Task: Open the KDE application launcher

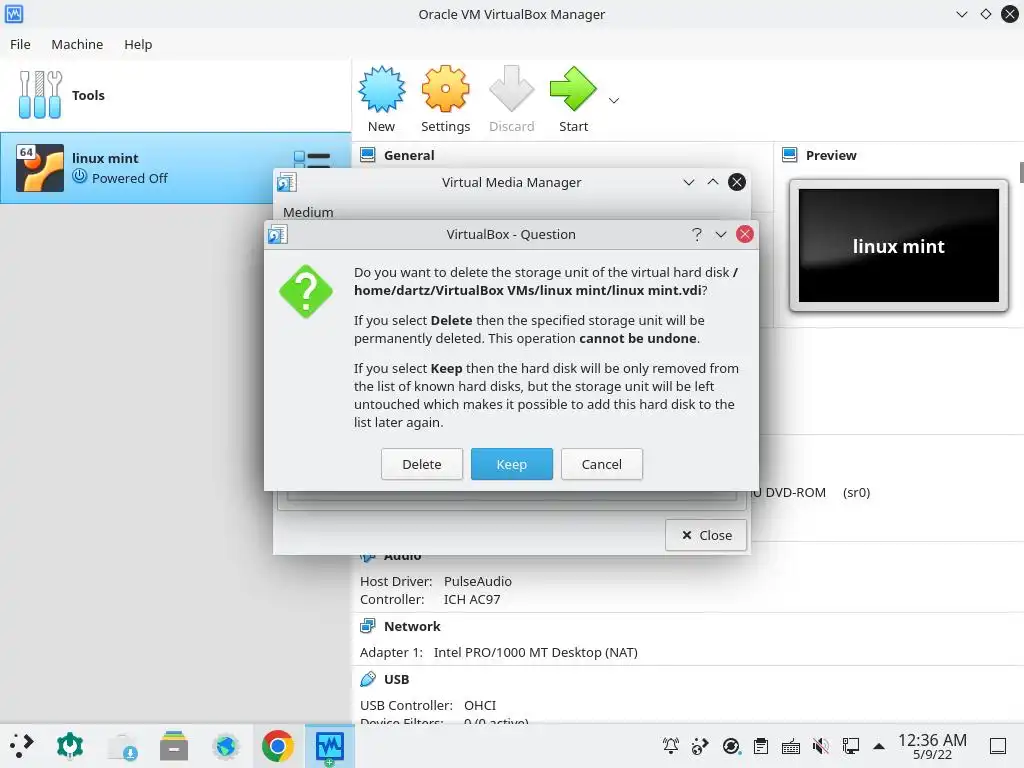Action: tap(21, 746)
